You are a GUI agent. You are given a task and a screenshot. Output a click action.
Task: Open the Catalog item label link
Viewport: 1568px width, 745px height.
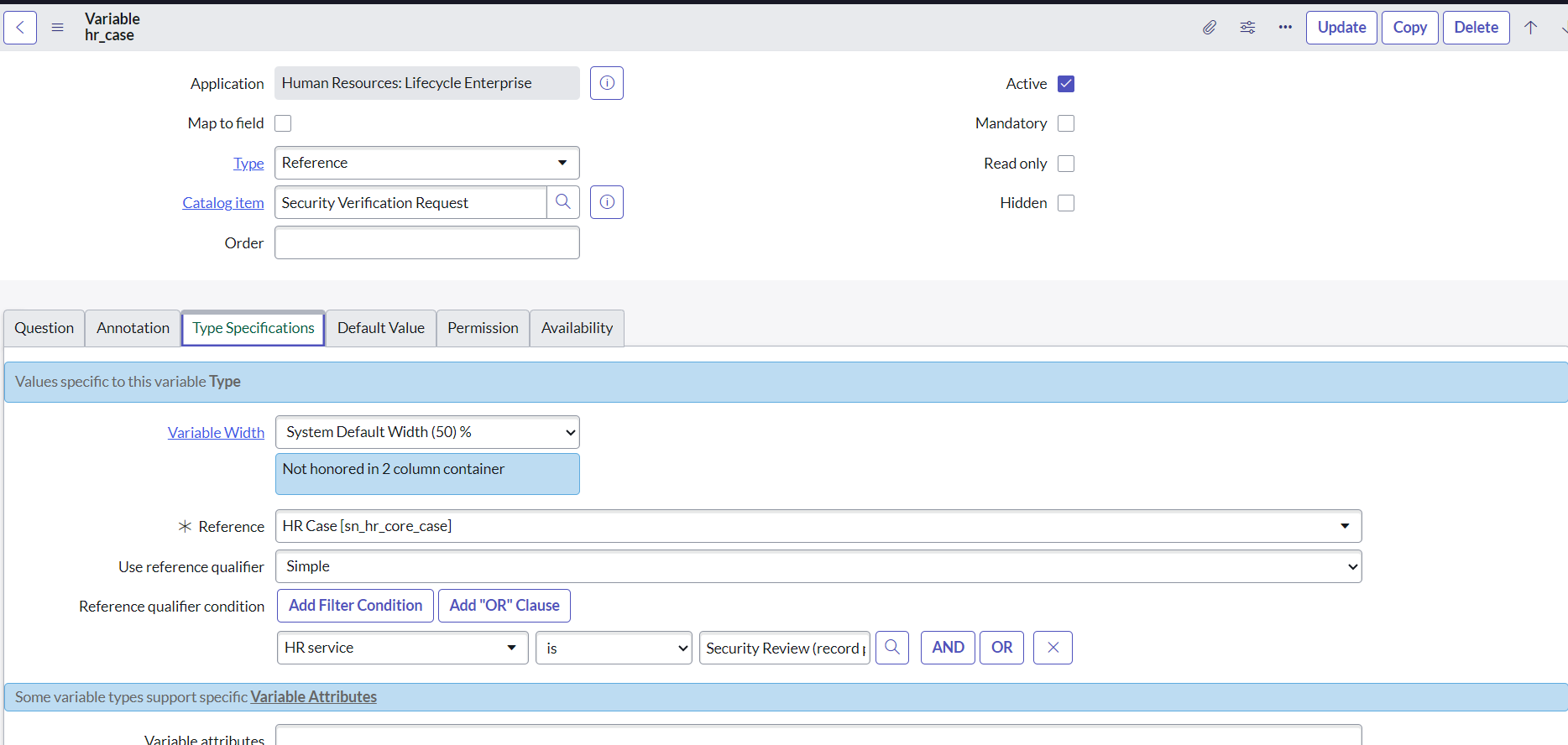[x=223, y=203]
